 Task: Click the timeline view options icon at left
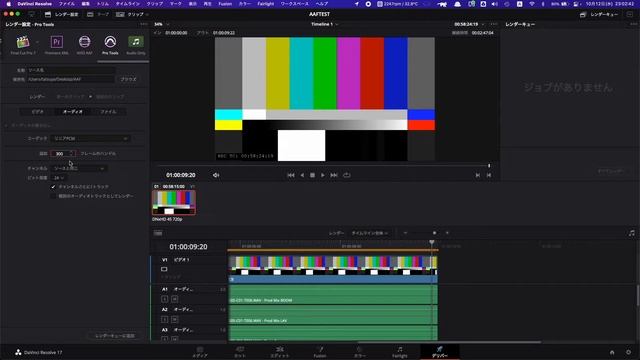click(x=158, y=233)
